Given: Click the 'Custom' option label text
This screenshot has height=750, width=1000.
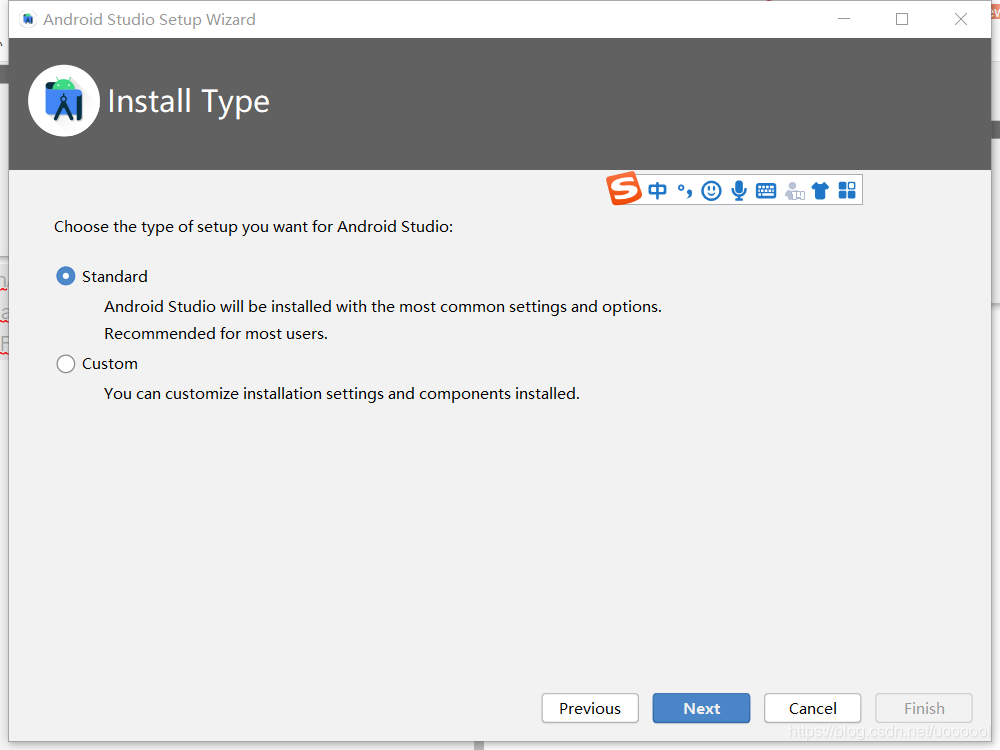Looking at the screenshot, I should pos(110,364).
